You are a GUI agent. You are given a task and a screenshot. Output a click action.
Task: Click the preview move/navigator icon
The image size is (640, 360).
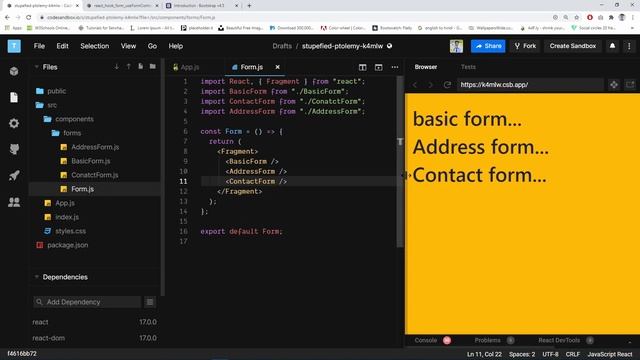click(x=614, y=84)
